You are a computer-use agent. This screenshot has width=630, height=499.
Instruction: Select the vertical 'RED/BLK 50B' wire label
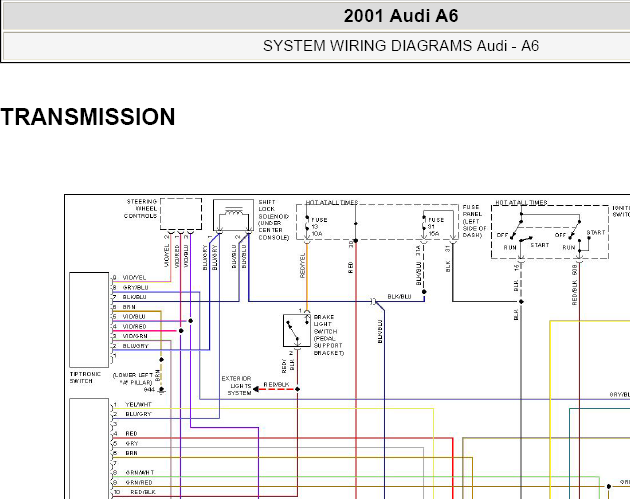coord(575,286)
